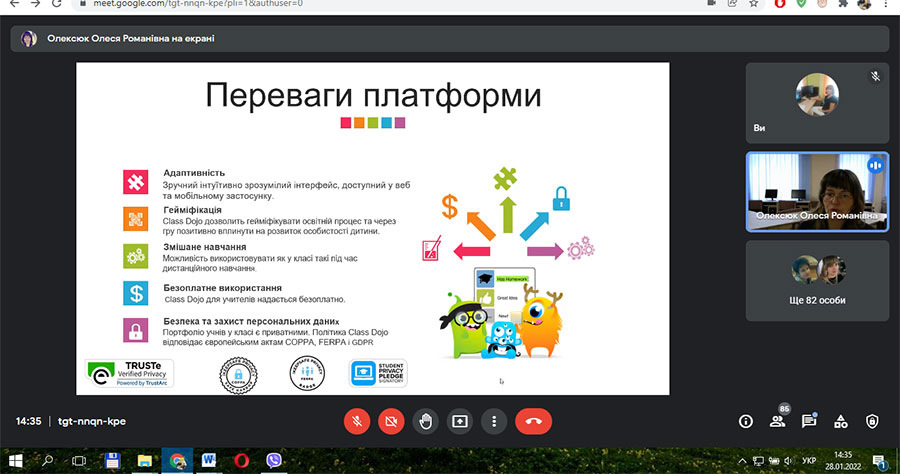Open the volume control in tray
The image size is (900, 474).
point(788,461)
